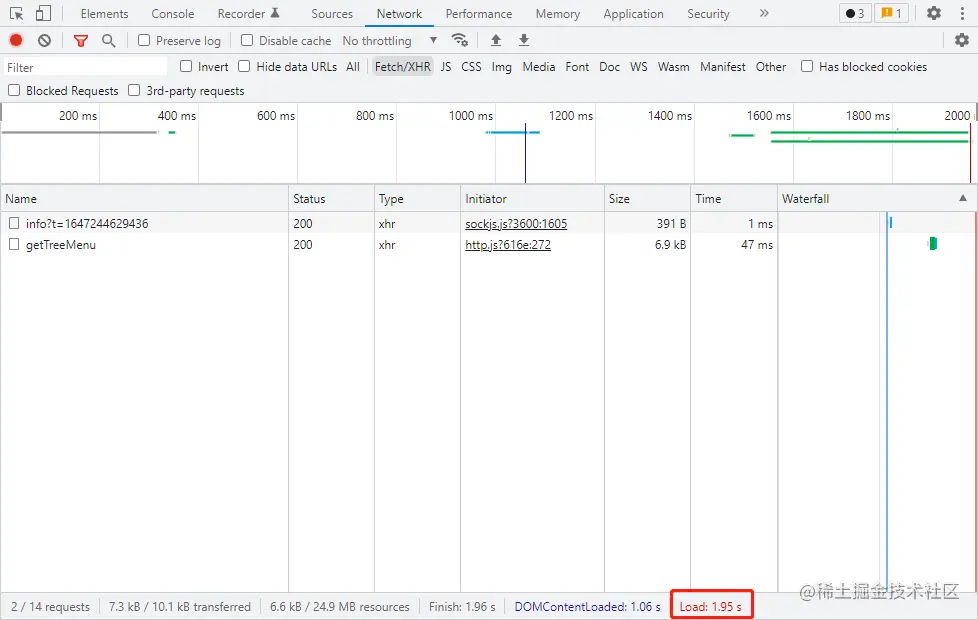This screenshot has width=978, height=620.
Task: Open DevTools three-dot customize menu
Action: pyautogui.click(x=962, y=13)
